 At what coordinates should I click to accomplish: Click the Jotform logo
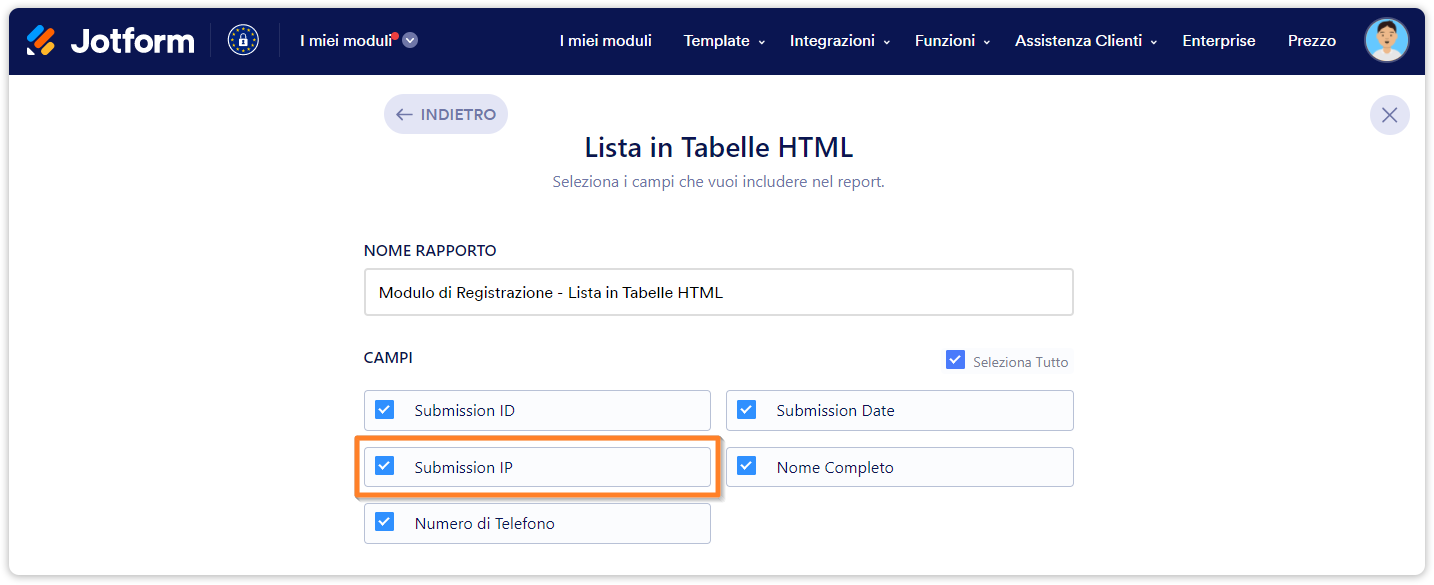click(110, 41)
